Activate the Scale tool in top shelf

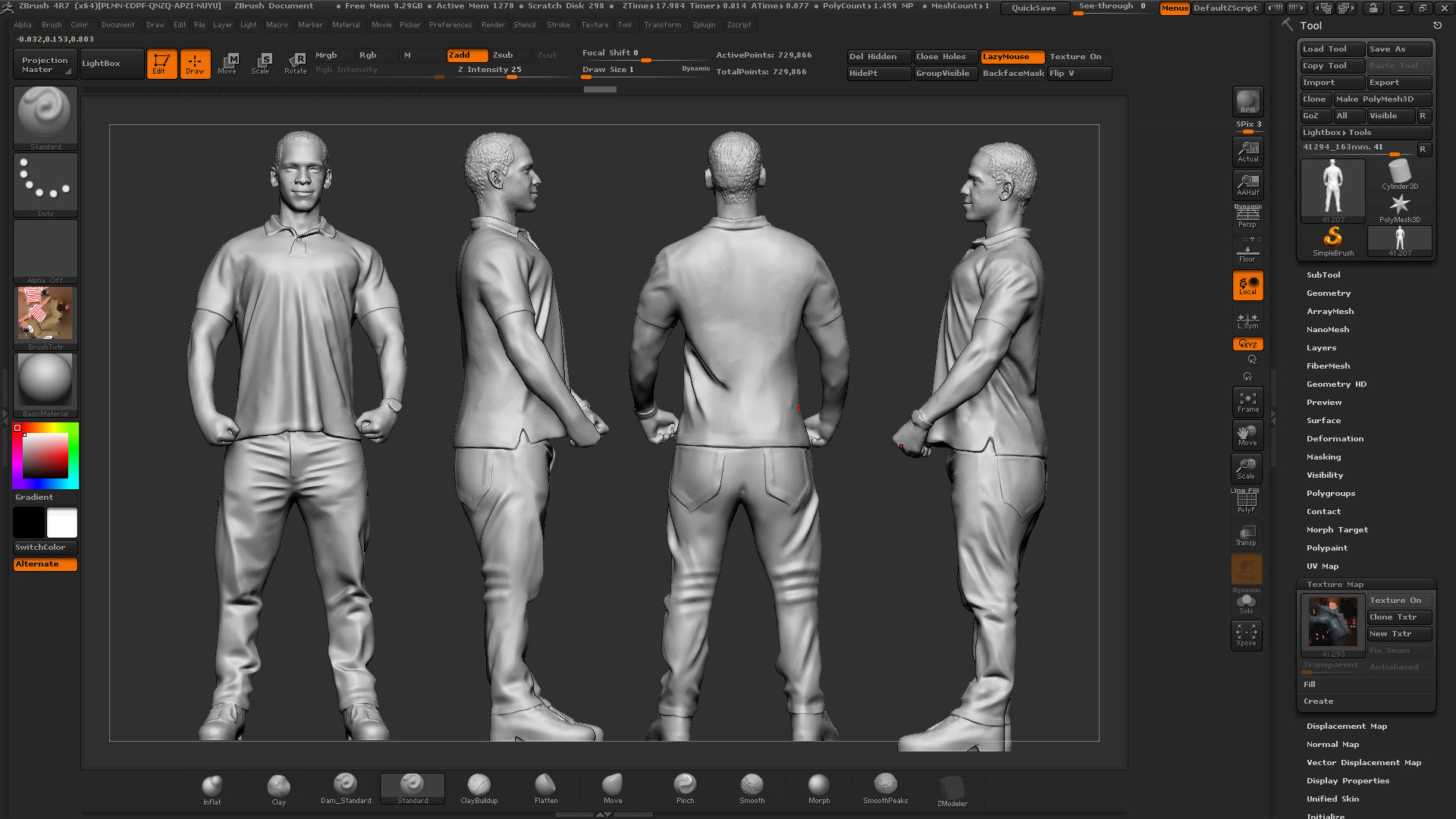[x=262, y=64]
